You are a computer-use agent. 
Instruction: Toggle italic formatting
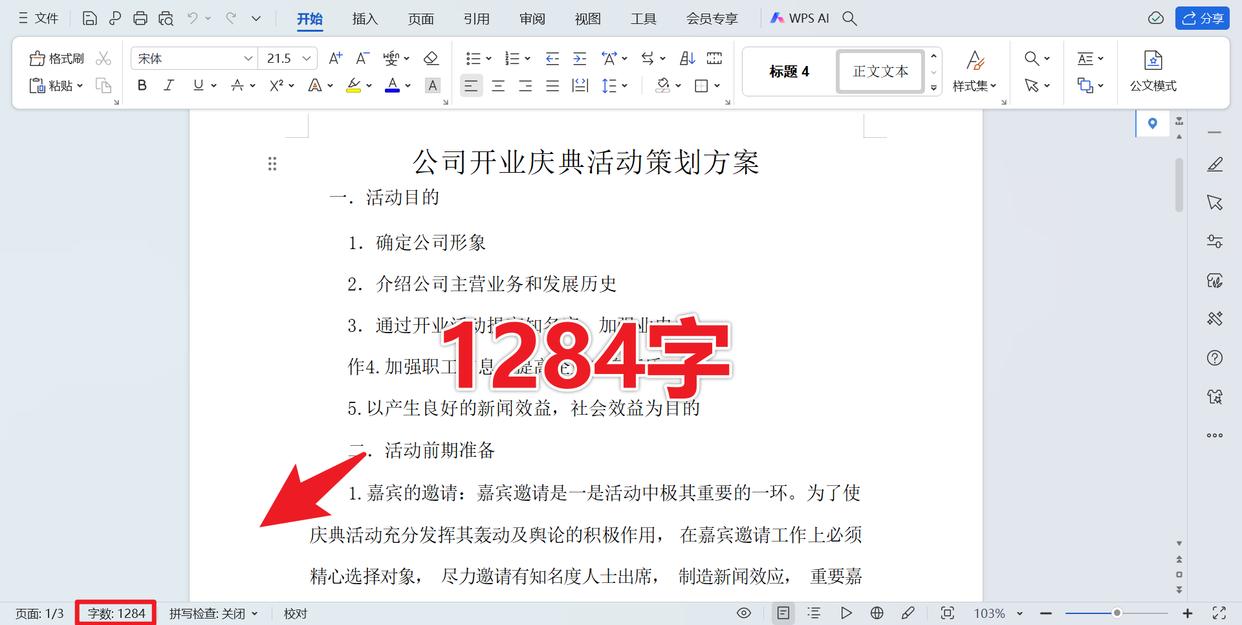pos(168,85)
